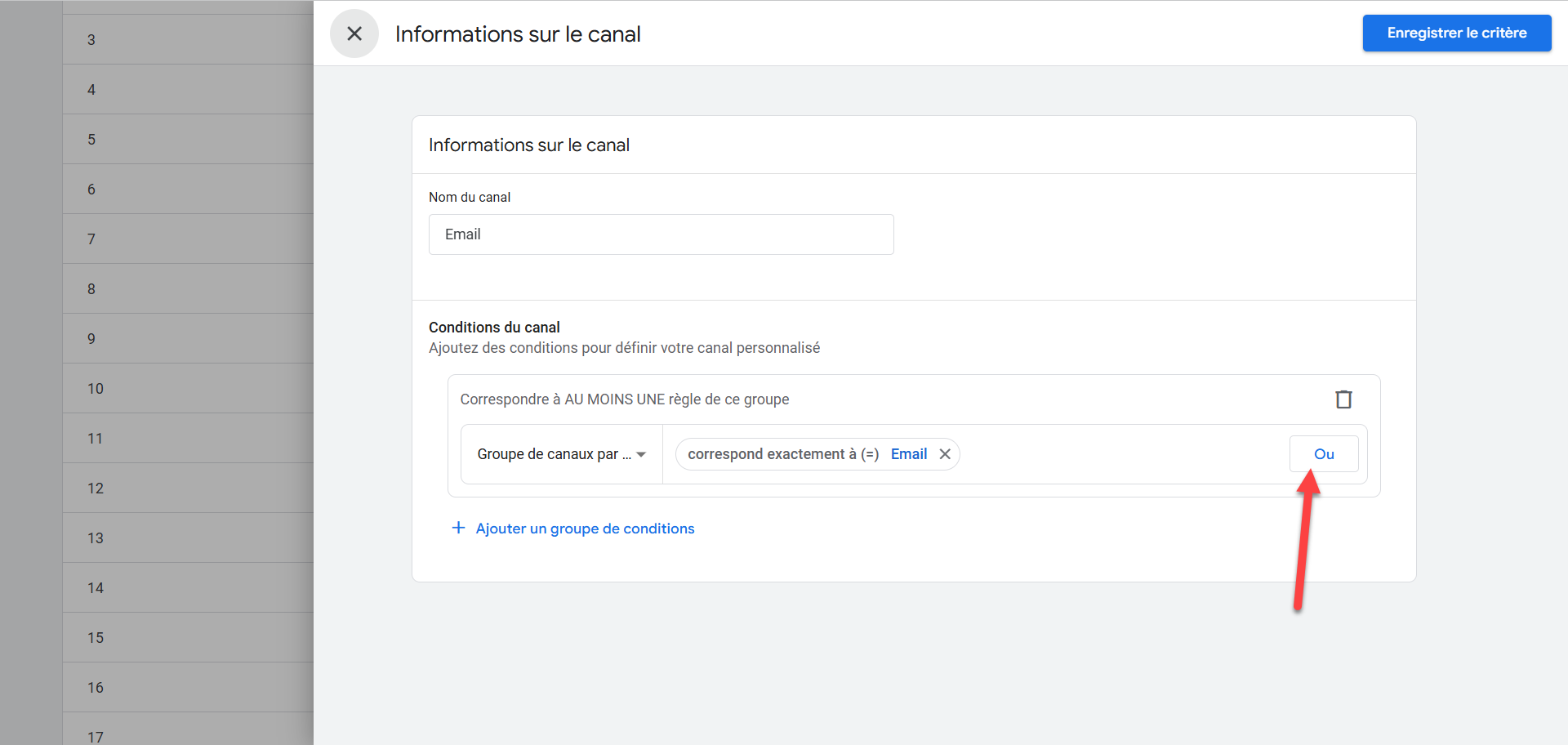
Task: Focus the Nom du canal text field
Action: 661,234
